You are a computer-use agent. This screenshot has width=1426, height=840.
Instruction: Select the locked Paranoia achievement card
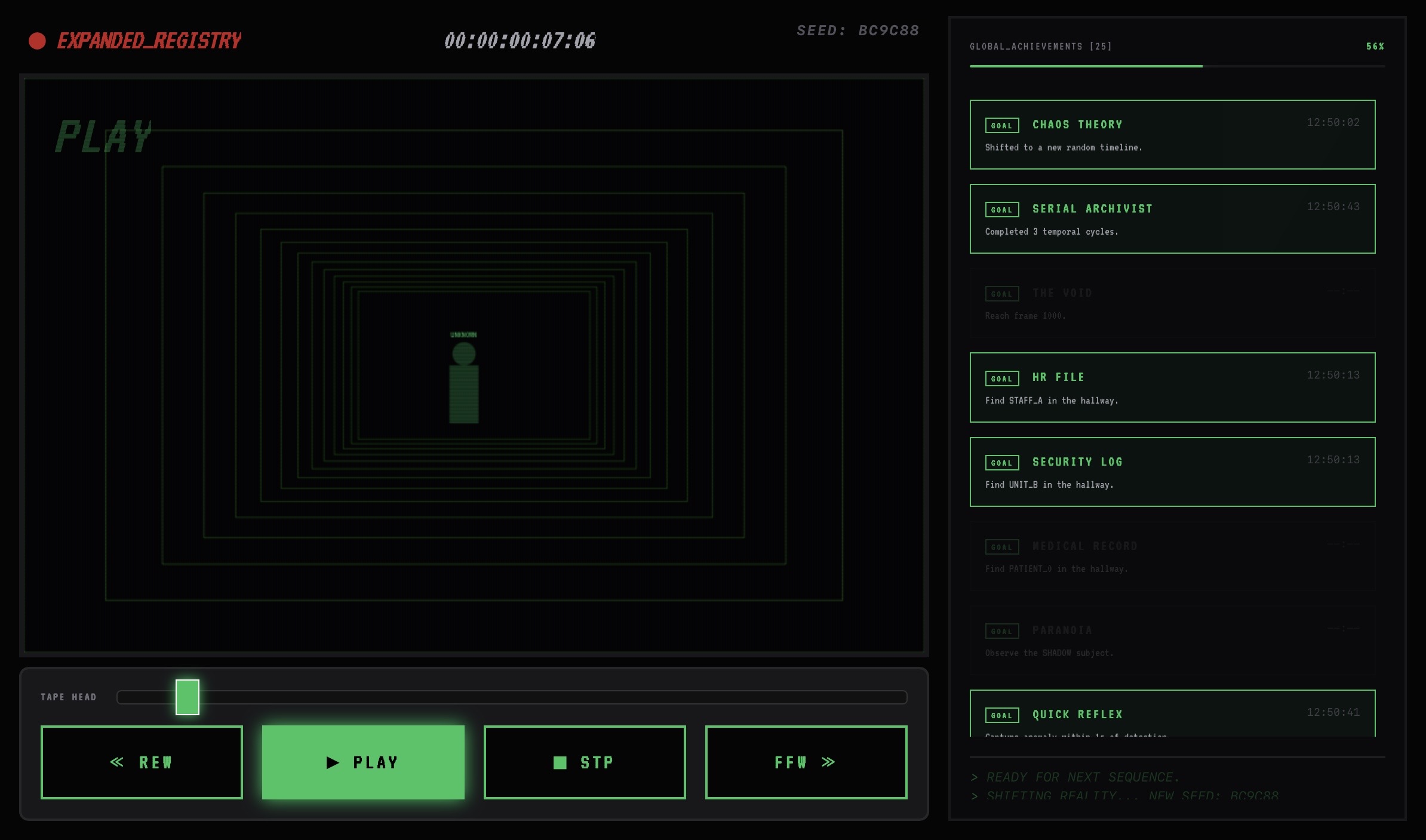click(x=1172, y=641)
